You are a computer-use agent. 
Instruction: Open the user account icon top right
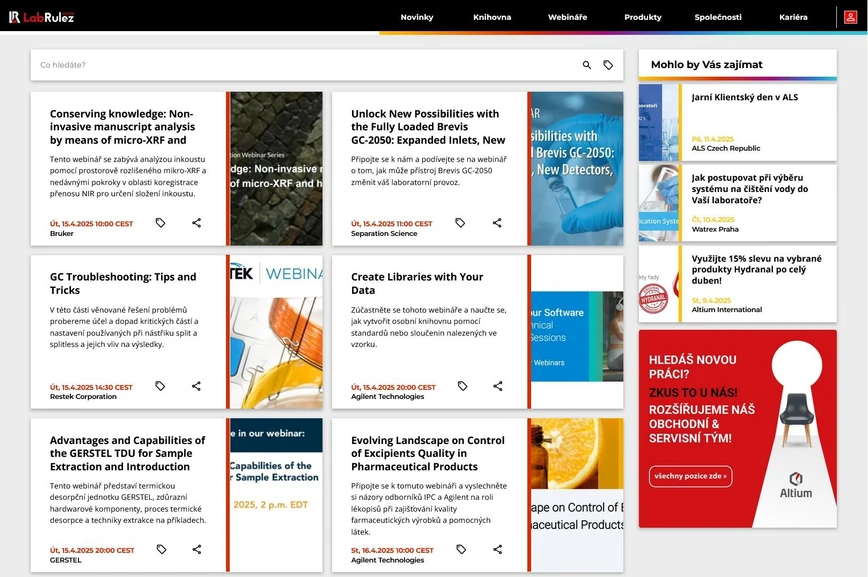coord(851,16)
